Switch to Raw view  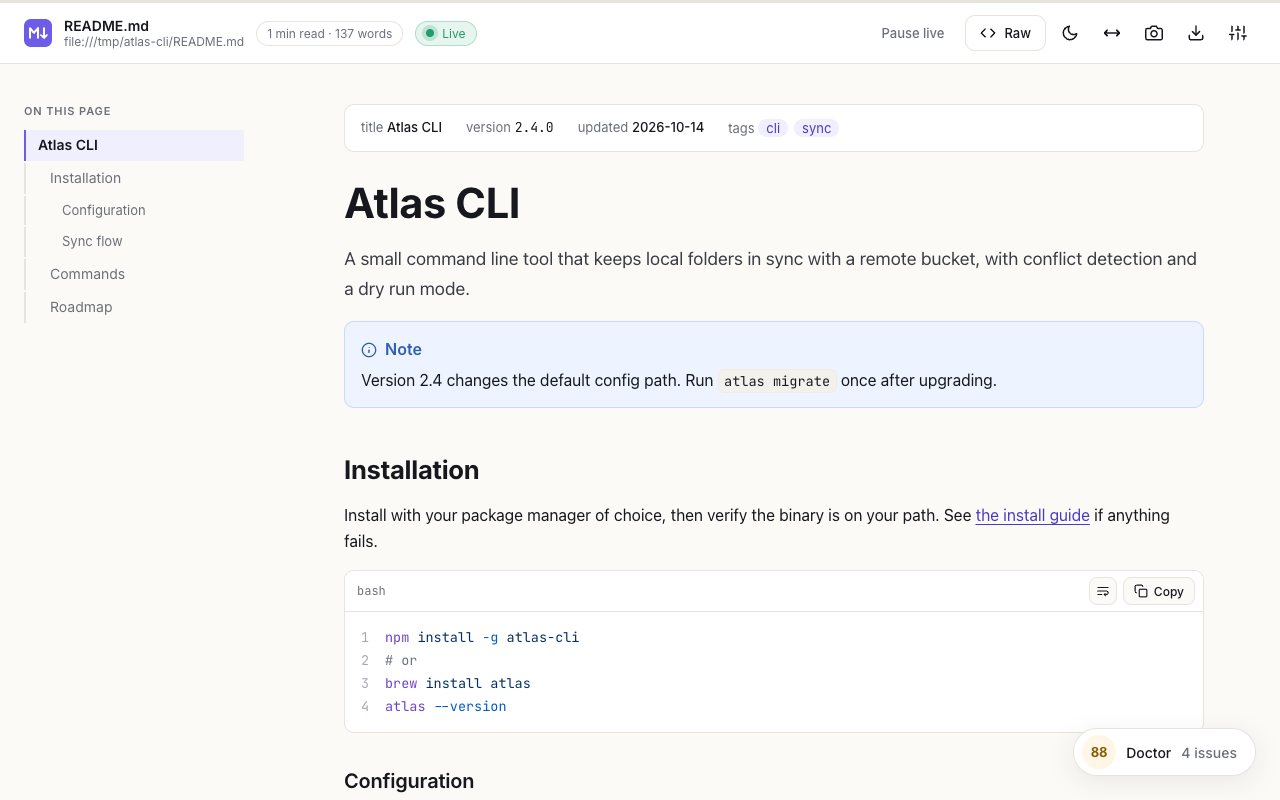click(x=1005, y=33)
